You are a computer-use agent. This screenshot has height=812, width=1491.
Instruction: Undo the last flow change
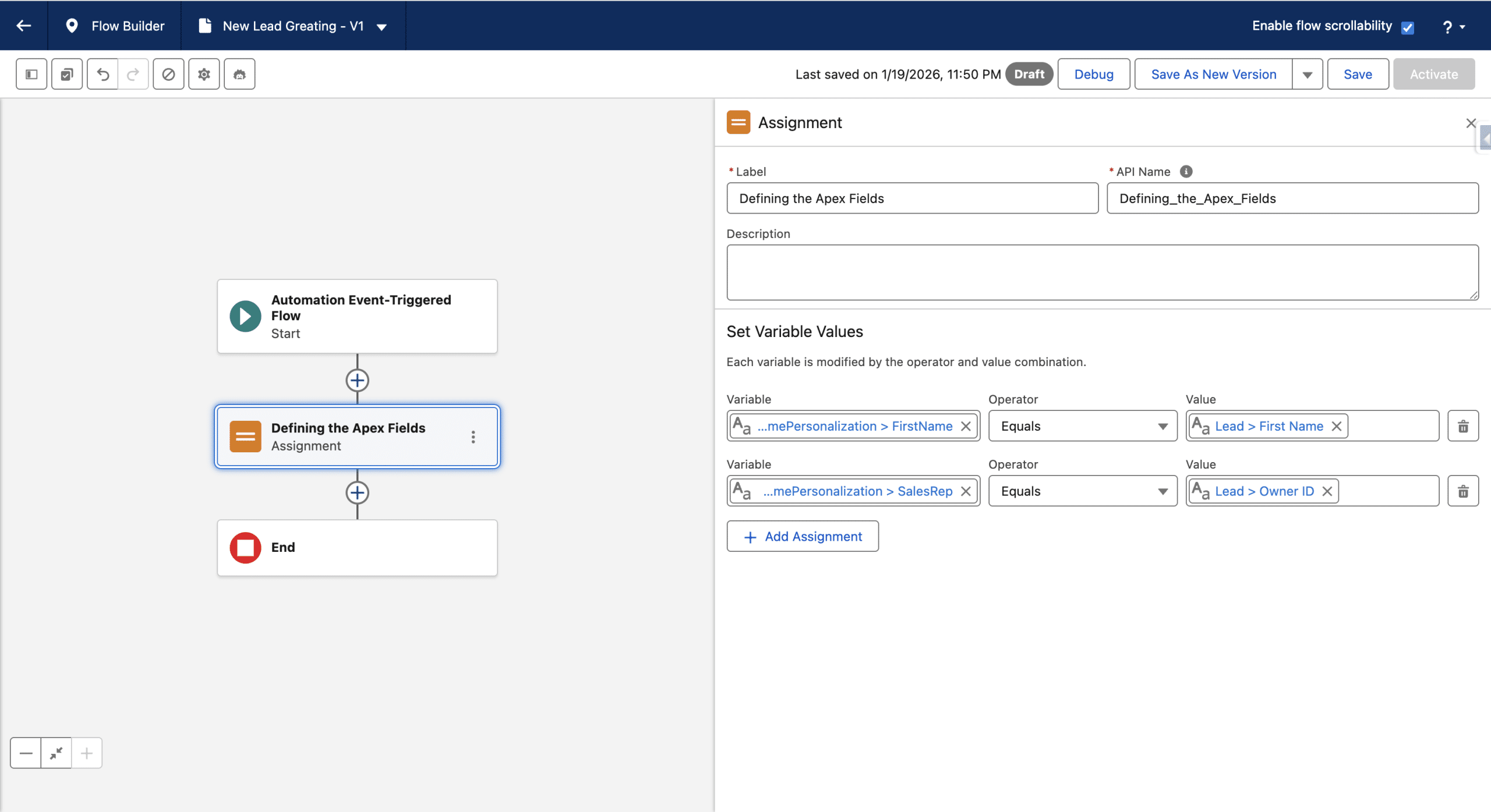pyautogui.click(x=103, y=74)
